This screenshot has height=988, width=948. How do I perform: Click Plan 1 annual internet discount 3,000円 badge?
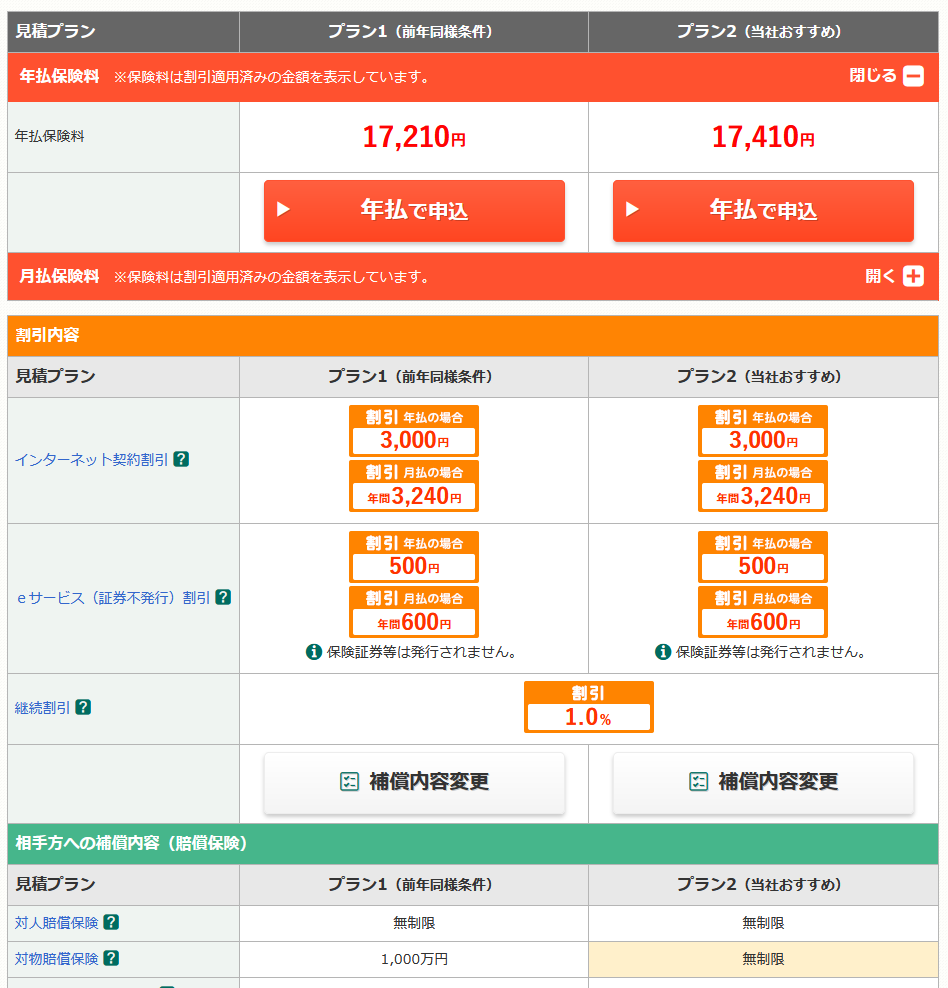[414, 431]
